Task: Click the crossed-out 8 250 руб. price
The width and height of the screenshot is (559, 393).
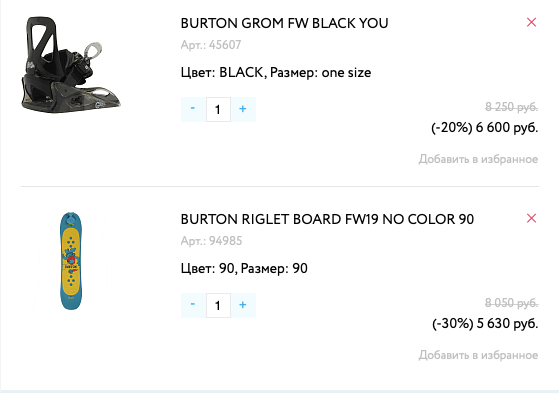Action: 511,107
